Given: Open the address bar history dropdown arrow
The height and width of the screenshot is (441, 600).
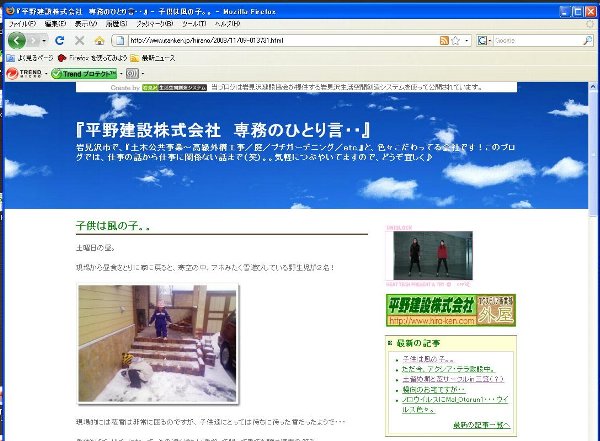Looking at the screenshot, I should point(465,40).
